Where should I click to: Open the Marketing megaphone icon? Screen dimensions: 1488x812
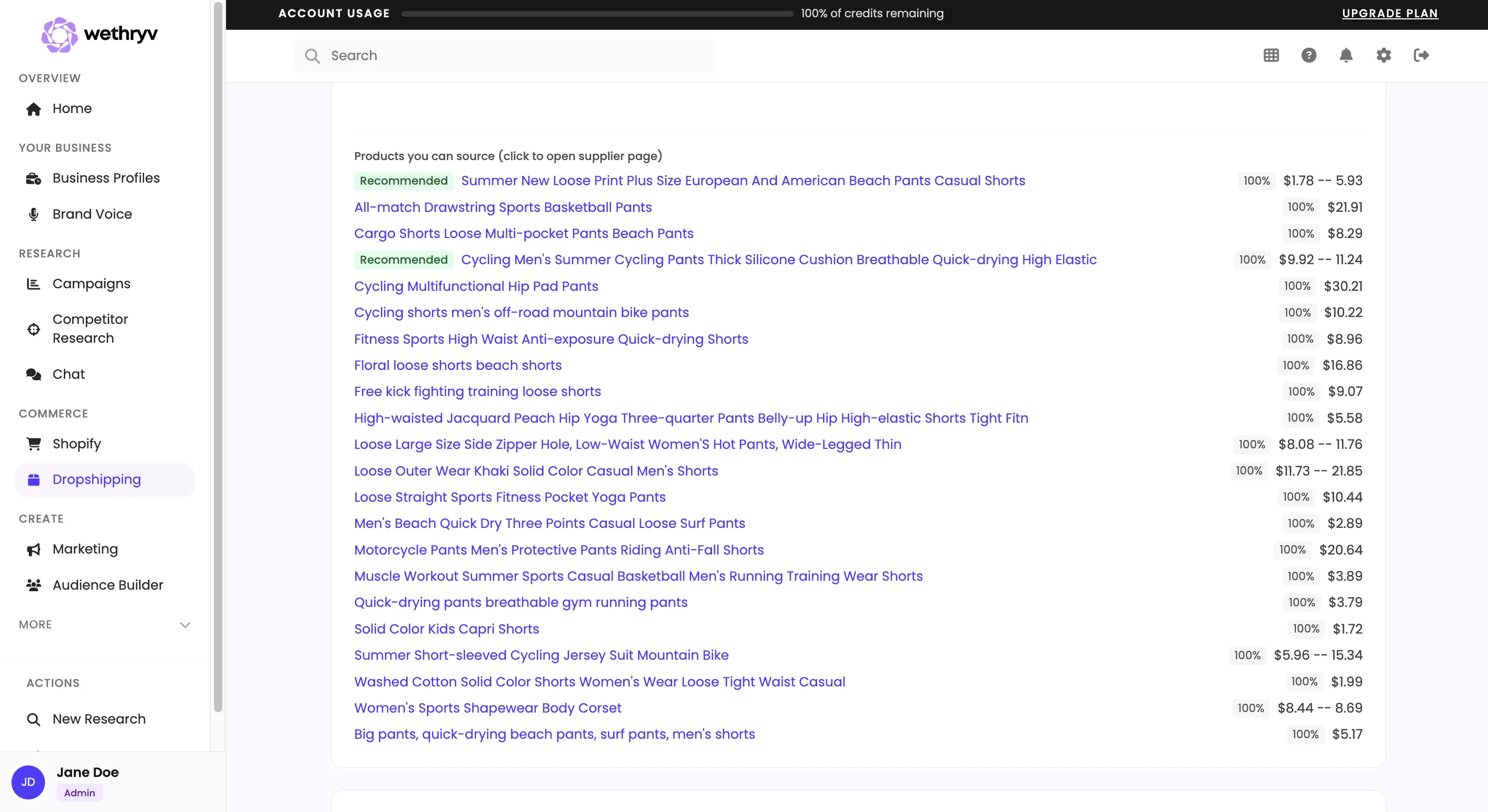click(x=33, y=549)
